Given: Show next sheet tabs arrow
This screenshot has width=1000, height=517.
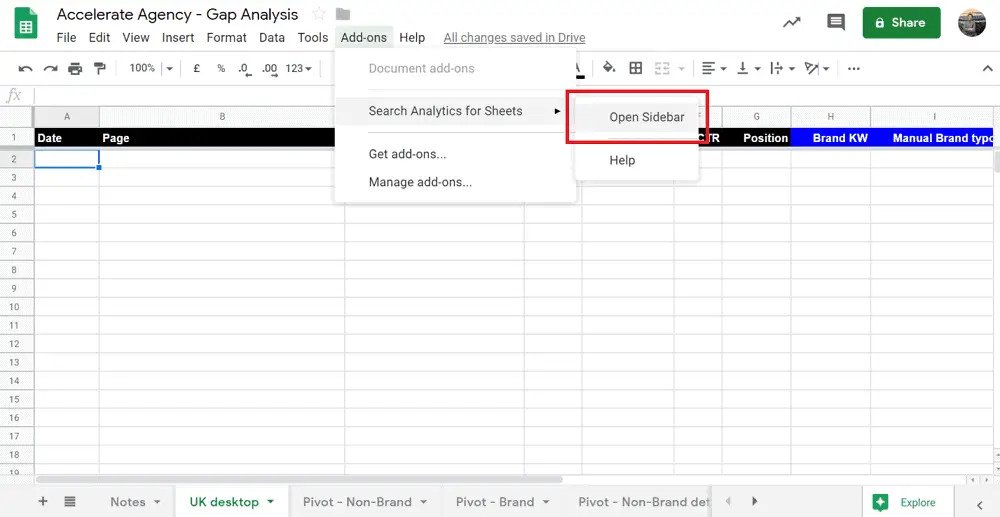Looking at the screenshot, I should point(754,501).
